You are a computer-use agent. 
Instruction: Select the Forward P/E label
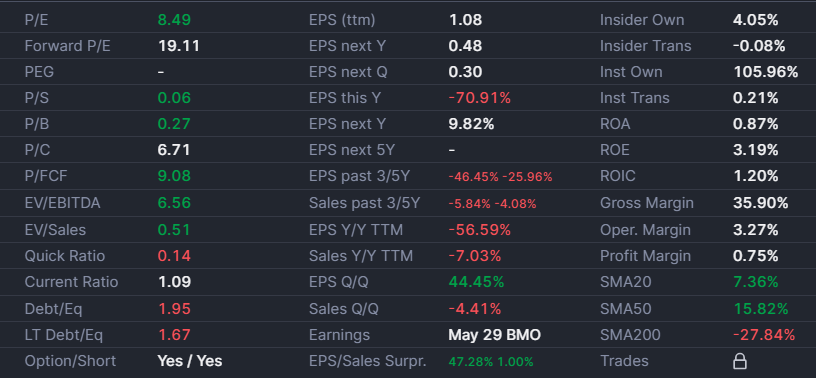[68, 46]
